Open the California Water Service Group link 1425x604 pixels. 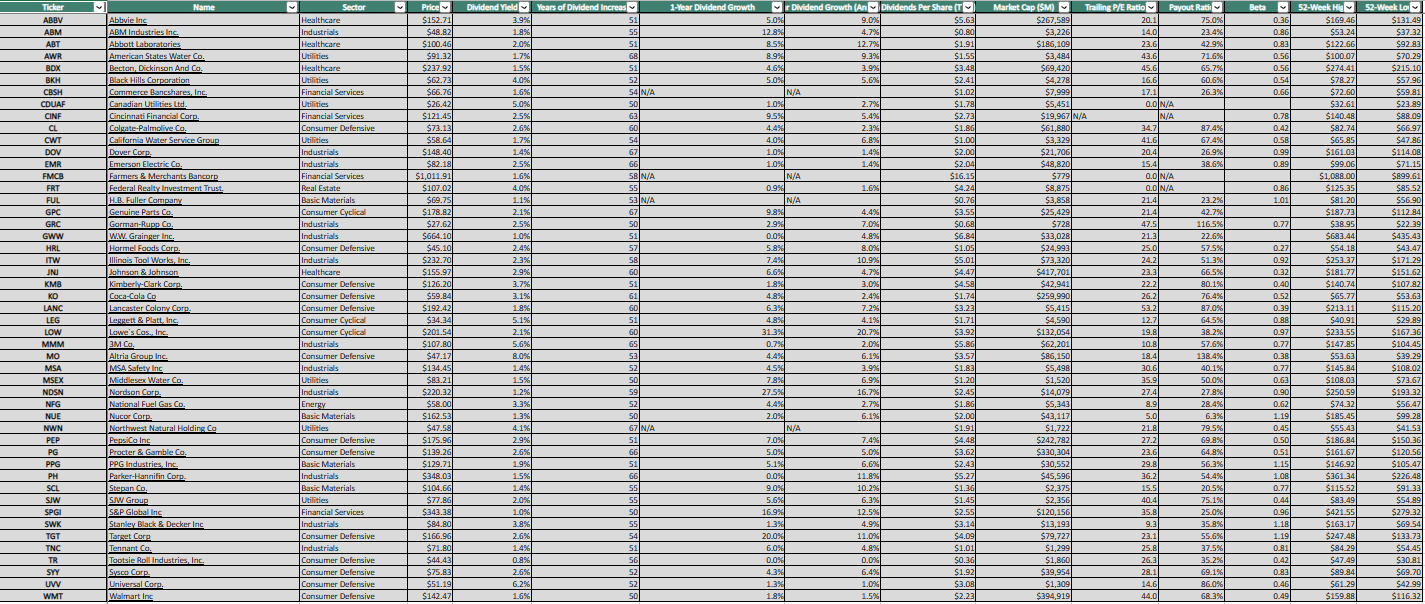[x=164, y=140]
